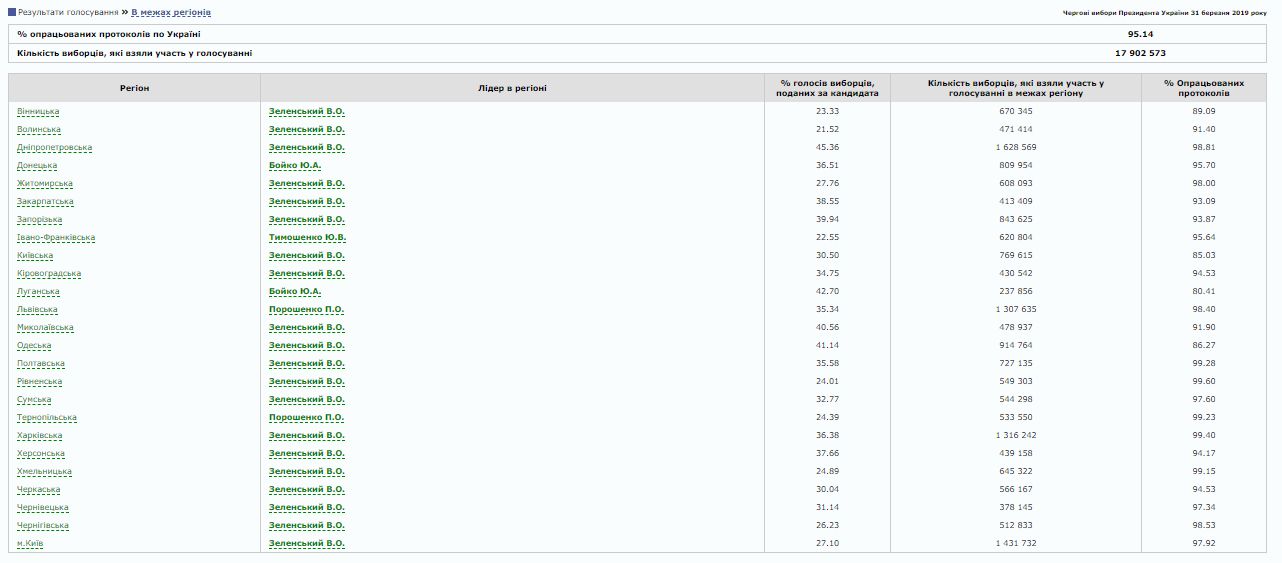This screenshot has height=563, width=1282.
Task: Open Зеленський В.О. in the Одеська row
Action: click(306, 345)
